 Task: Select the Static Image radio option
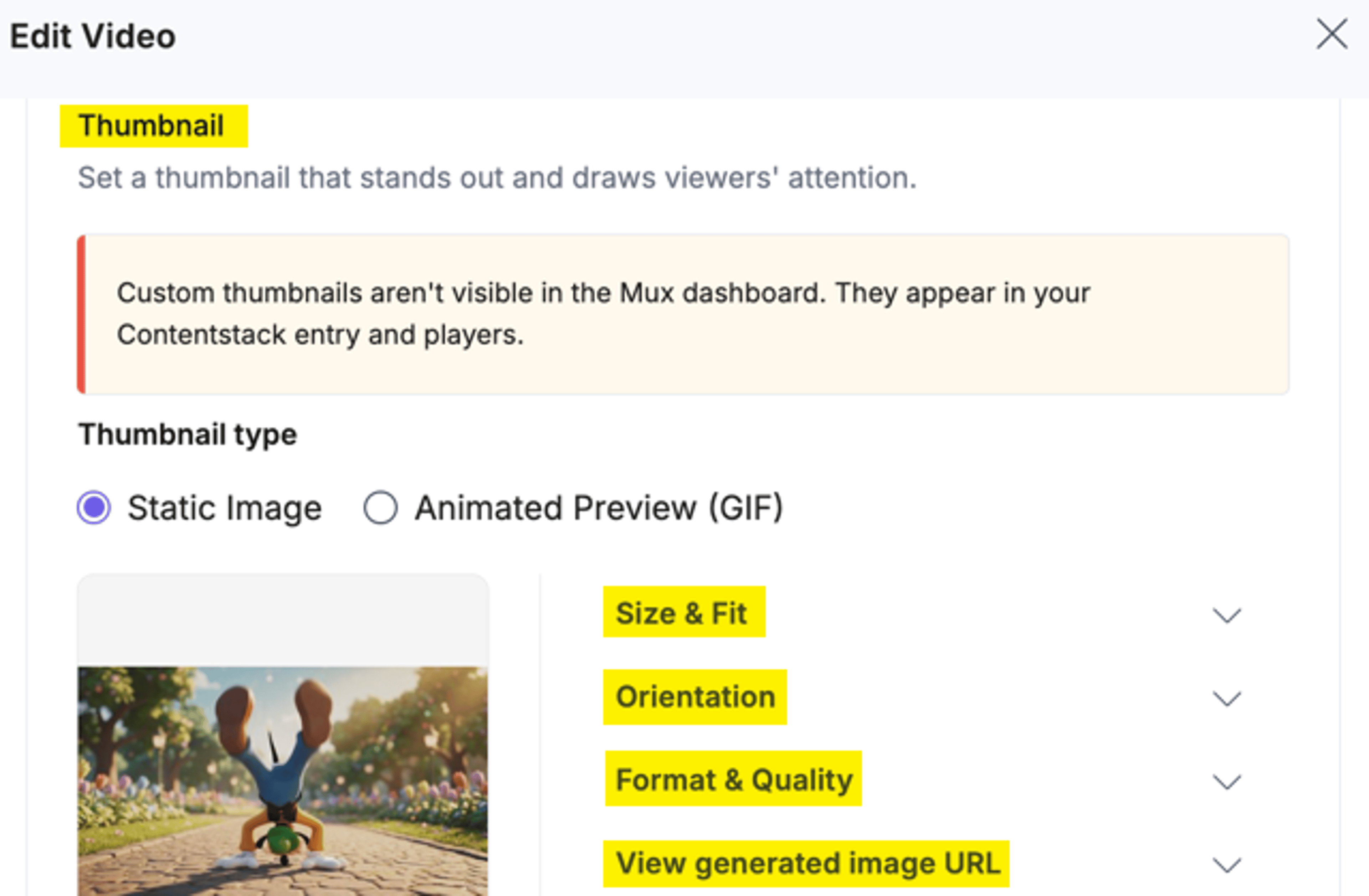[94, 508]
